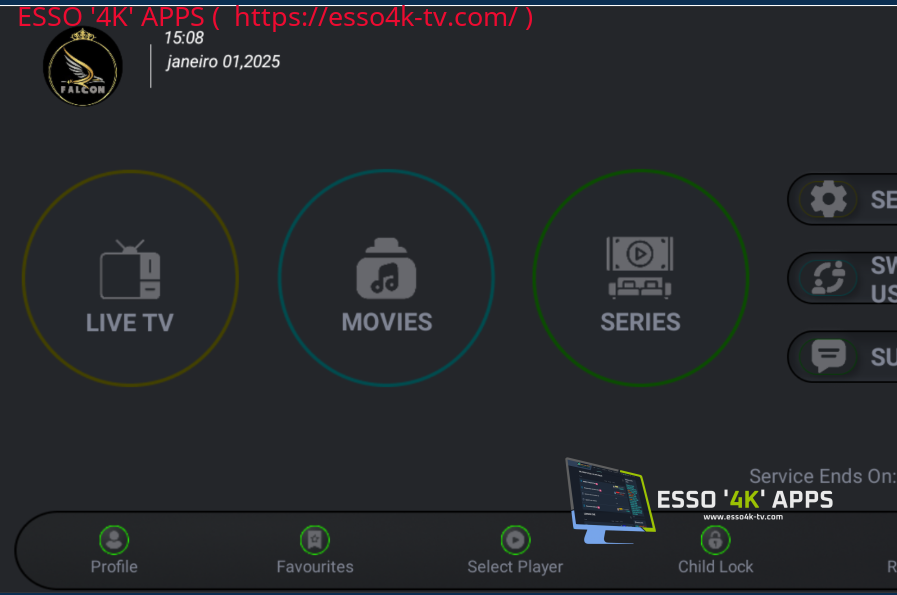This screenshot has width=897, height=595.
Task: Open the Live TV section
Action: (130, 278)
